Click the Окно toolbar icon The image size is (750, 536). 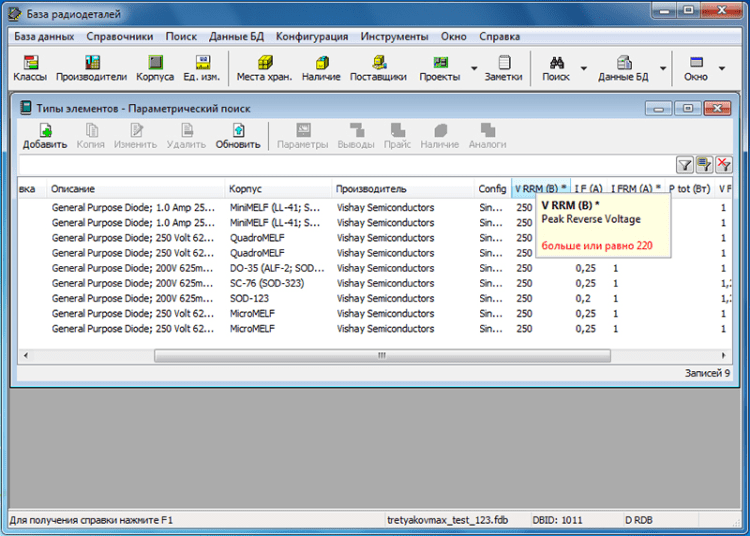[695, 68]
